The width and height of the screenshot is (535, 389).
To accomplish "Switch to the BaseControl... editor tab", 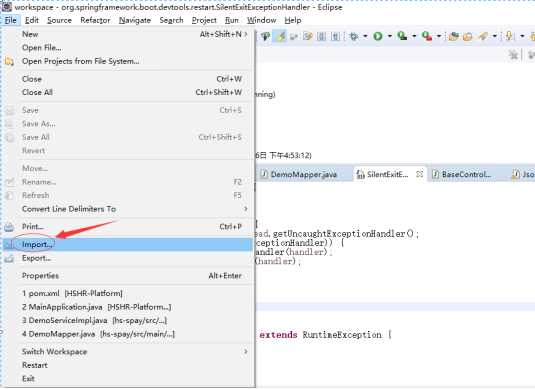I will (466, 174).
